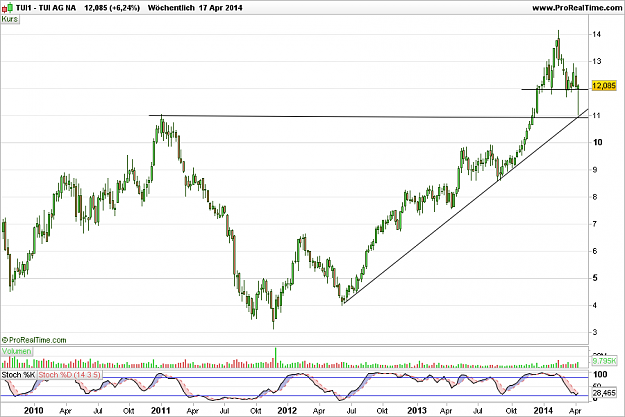This screenshot has width=625, height=417.
Task: Click the 12,085 (+6,24%) quote in header
Action: [x=112, y=8]
